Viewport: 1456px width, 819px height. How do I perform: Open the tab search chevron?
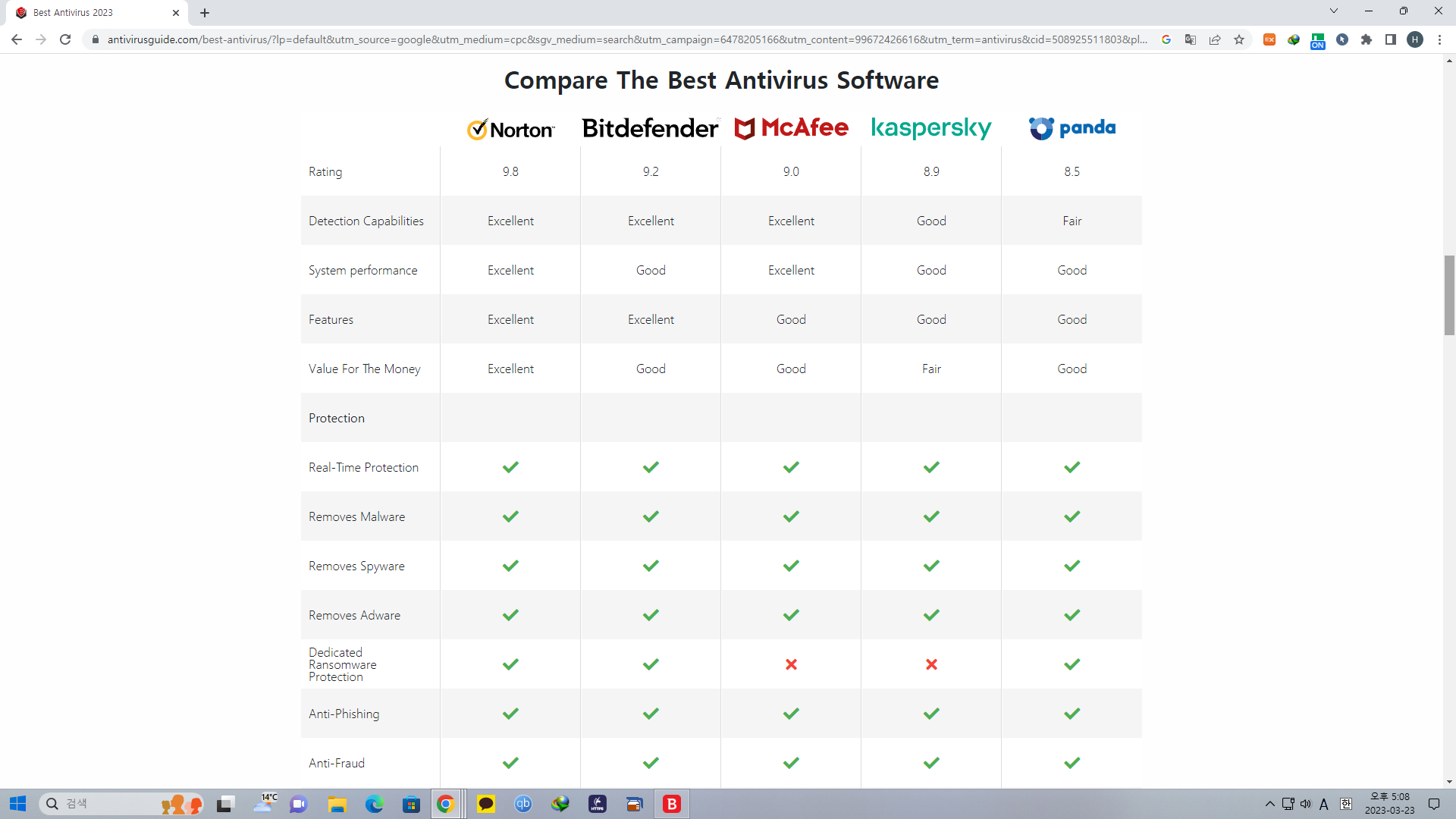(1334, 11)
